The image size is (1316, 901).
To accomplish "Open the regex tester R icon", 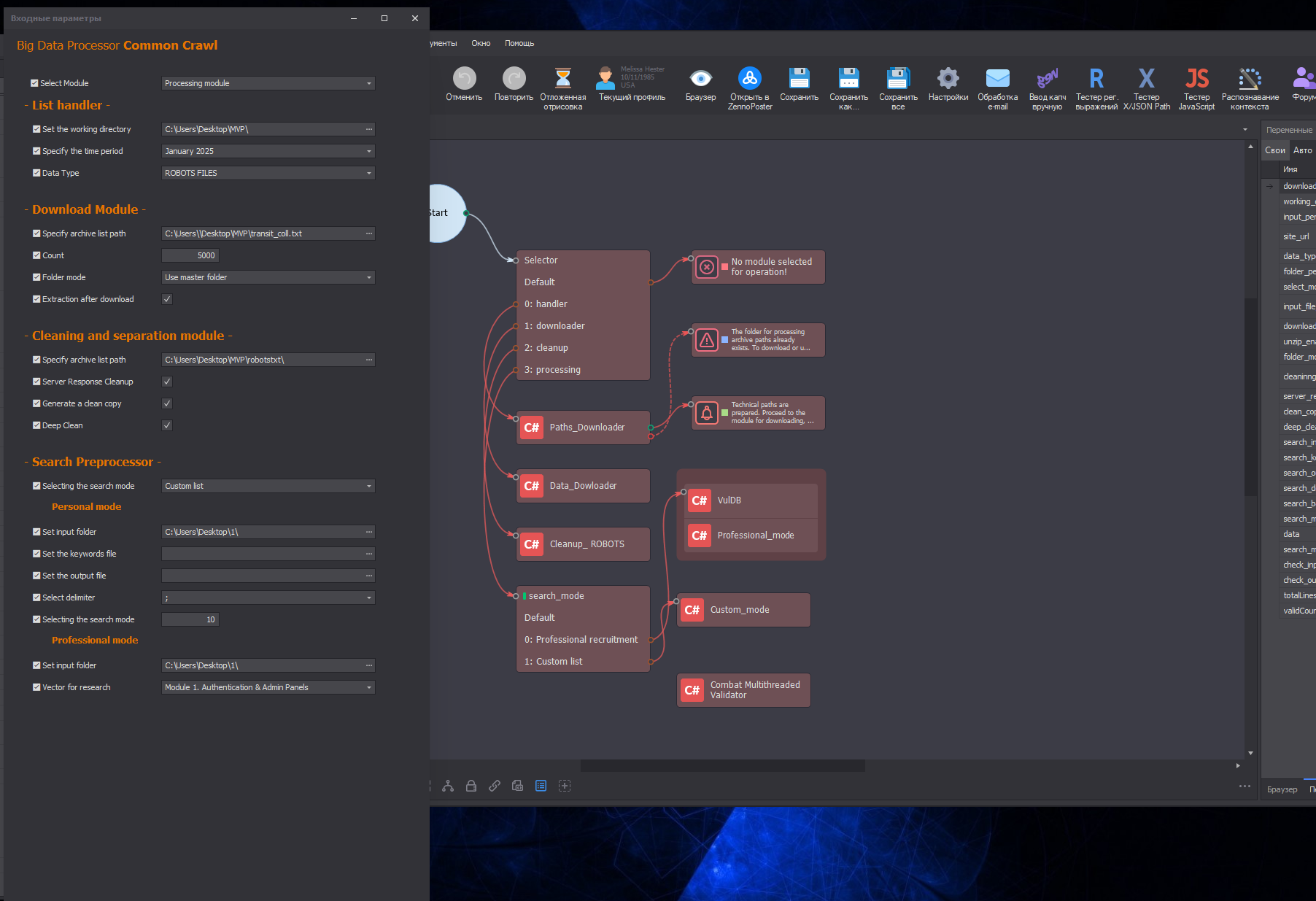I will coord(1096,79).
